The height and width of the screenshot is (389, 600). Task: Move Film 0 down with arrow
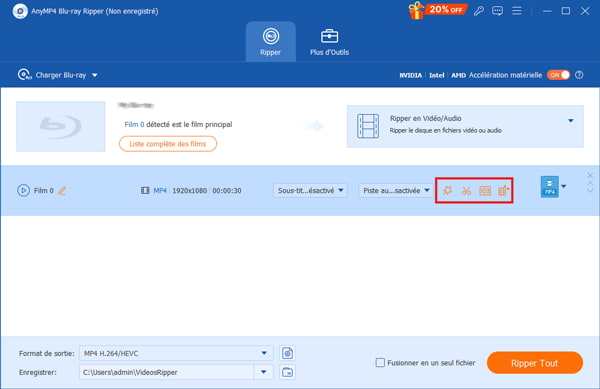coord(590,190)
